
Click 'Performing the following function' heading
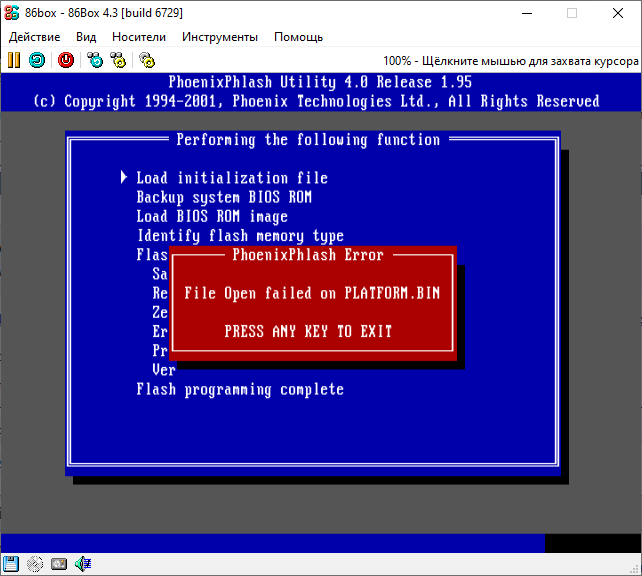click(308, 140)
